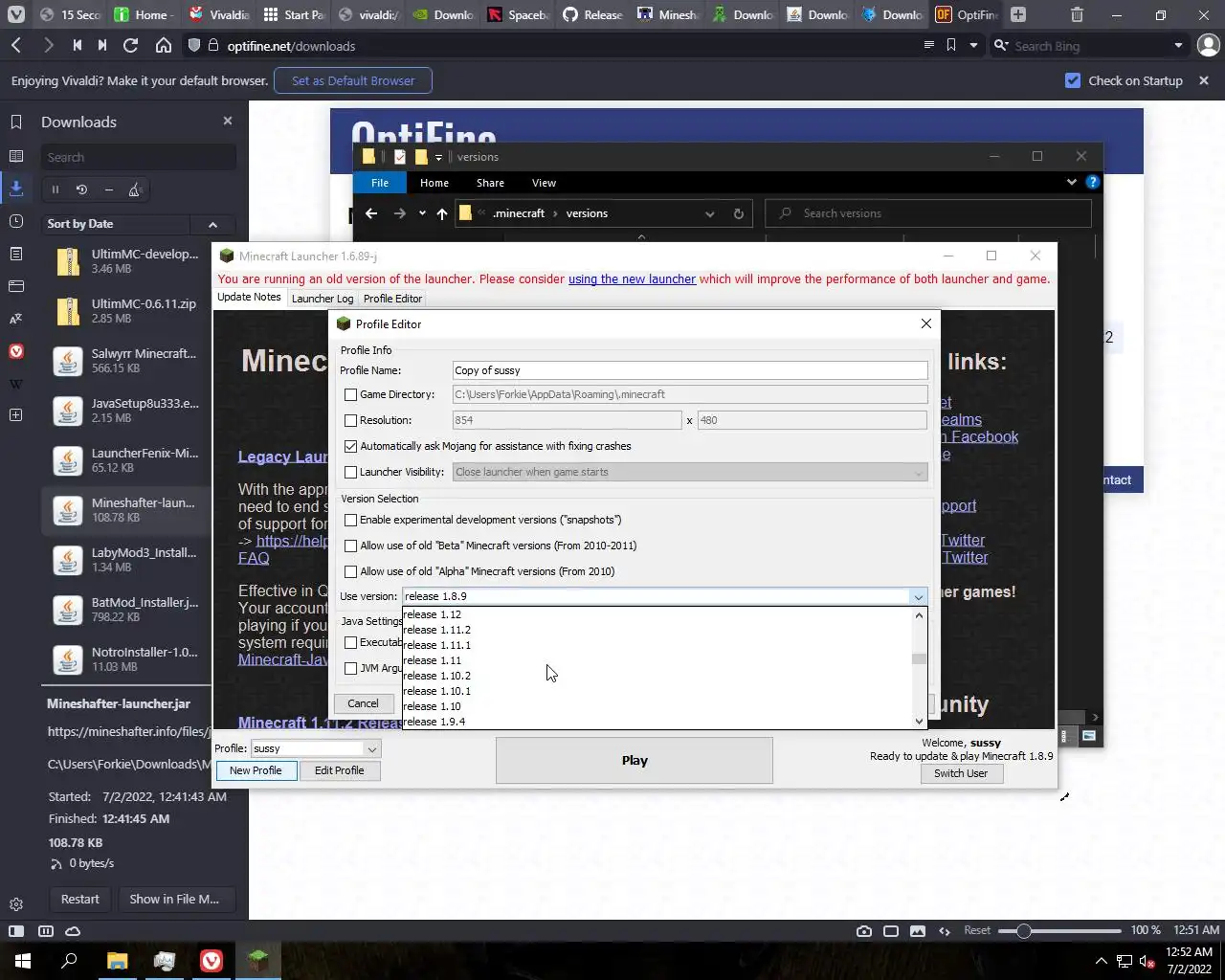The height and width of the screenshot is (980, 1225).
Task: Uncheck Check on Startup
Action: [x=1073, y=80]
